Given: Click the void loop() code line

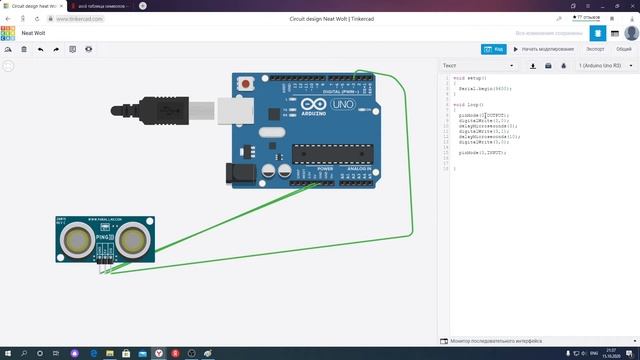Looking at the screenshot, I should point(468,105).
